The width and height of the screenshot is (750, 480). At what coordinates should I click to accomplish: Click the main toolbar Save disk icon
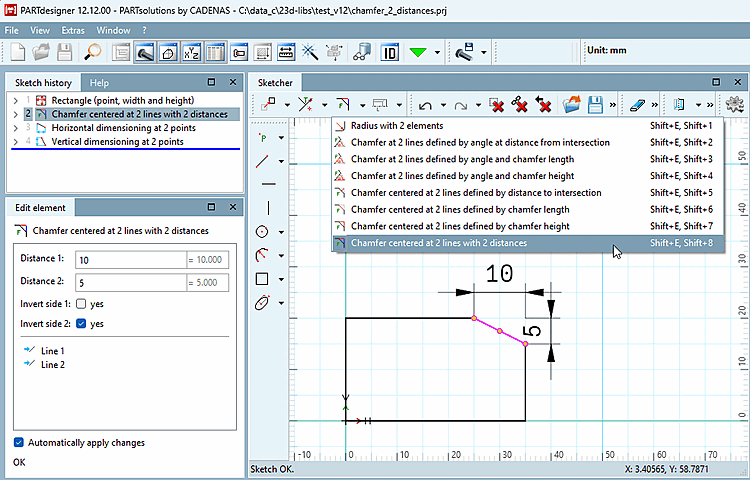pyautogui.click(x=65, y=52)
